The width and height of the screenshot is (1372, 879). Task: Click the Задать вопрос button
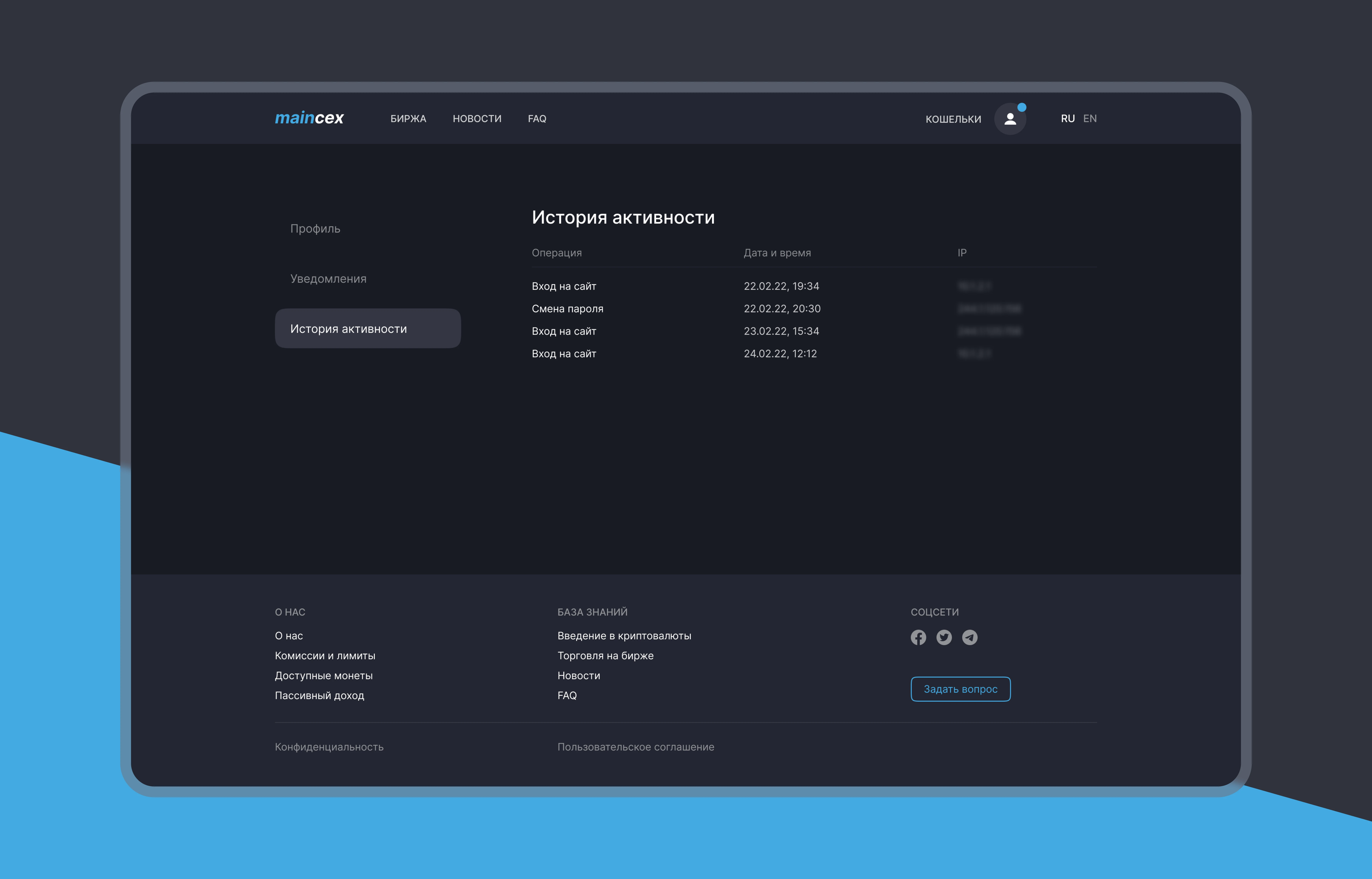pyautogui.click(x=961, y=689)
